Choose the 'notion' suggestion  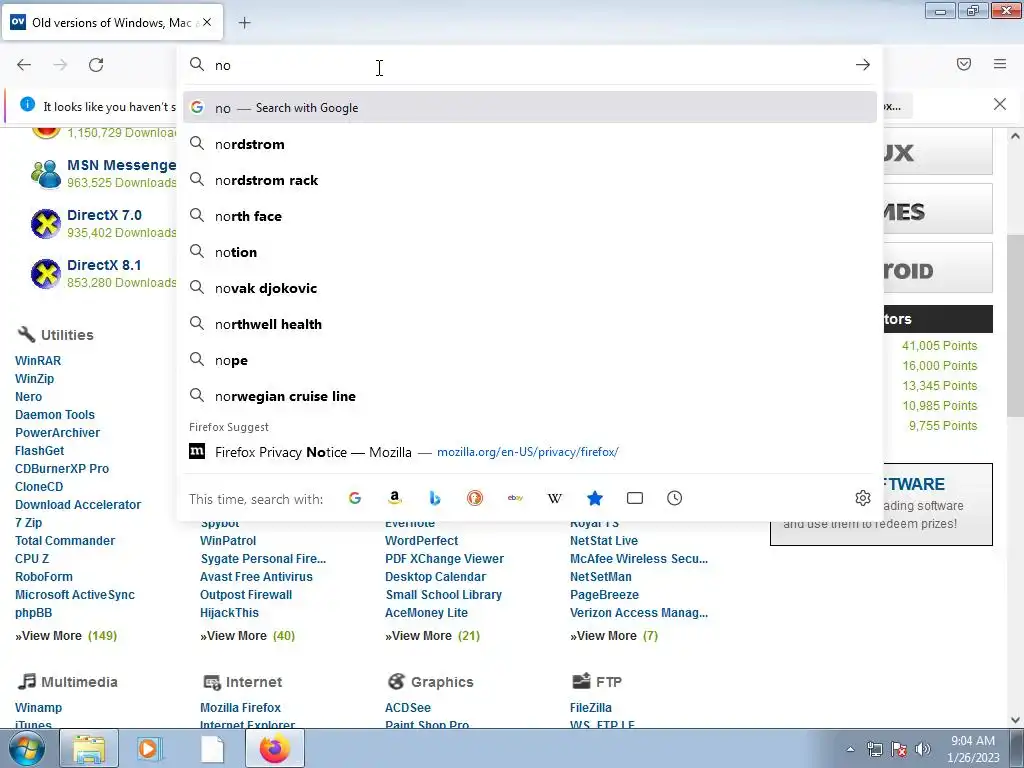530,251
